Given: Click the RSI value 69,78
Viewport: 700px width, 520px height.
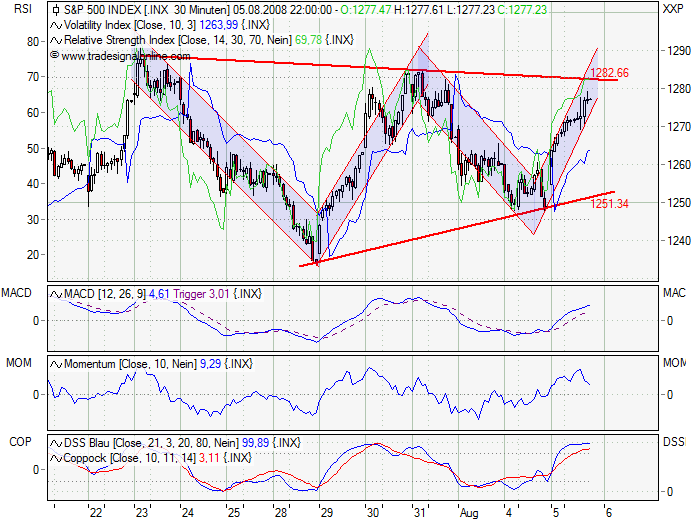Looking at the screenshot, I should 308,40.
